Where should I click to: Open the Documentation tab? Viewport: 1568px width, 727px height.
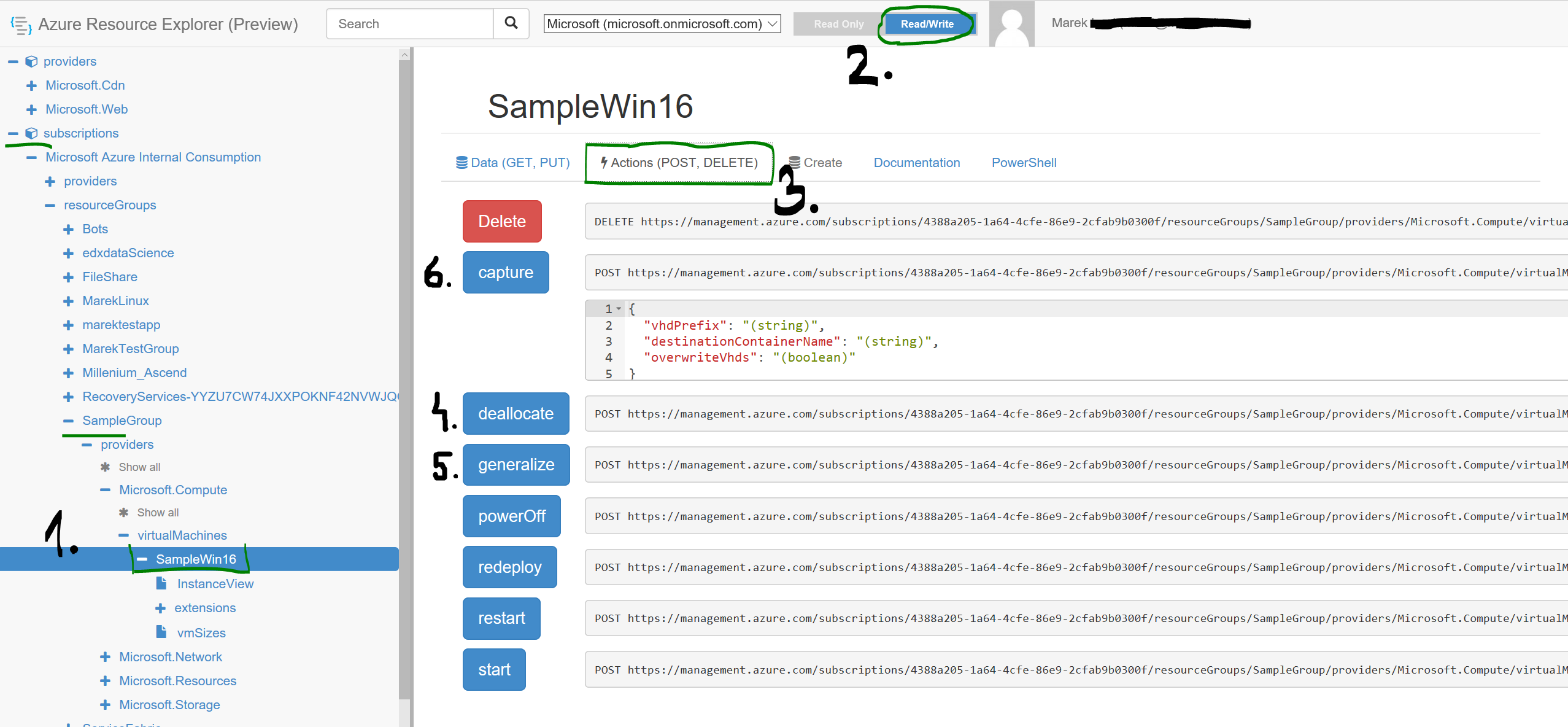tap(917, 163)
